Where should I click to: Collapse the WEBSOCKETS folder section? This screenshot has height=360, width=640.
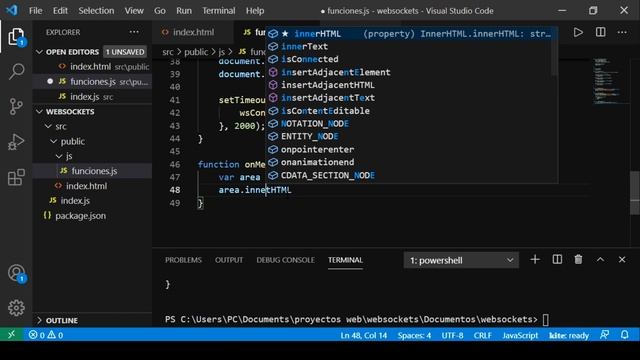coord(40,111)
